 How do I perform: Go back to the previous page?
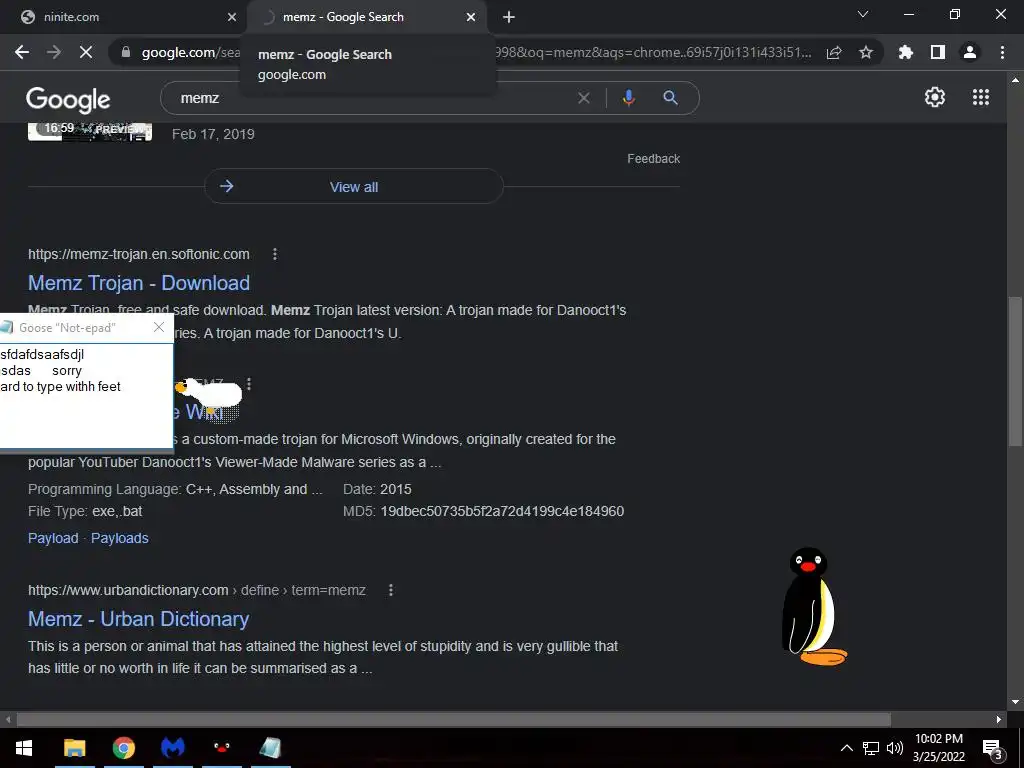tap(22, 52)
